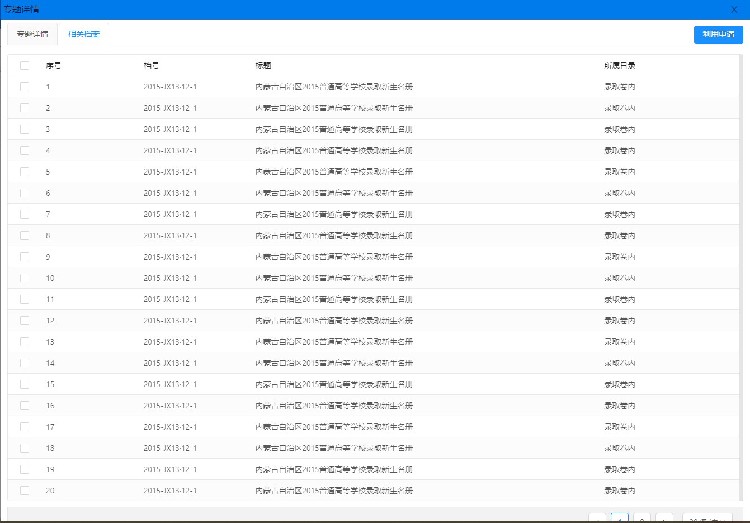
Task: Check the checkbox for row 1
Action: point(25,87)
